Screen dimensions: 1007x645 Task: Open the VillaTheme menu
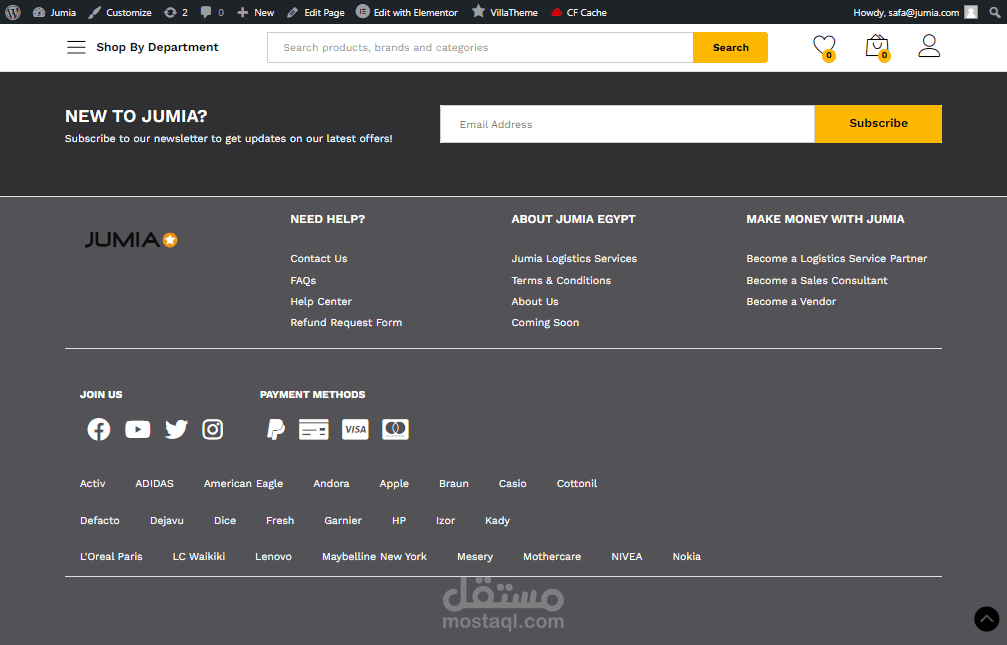coord(505,12)
